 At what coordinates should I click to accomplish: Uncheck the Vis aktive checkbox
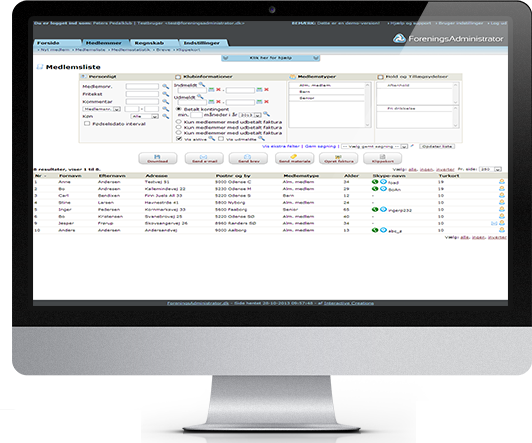179,139
